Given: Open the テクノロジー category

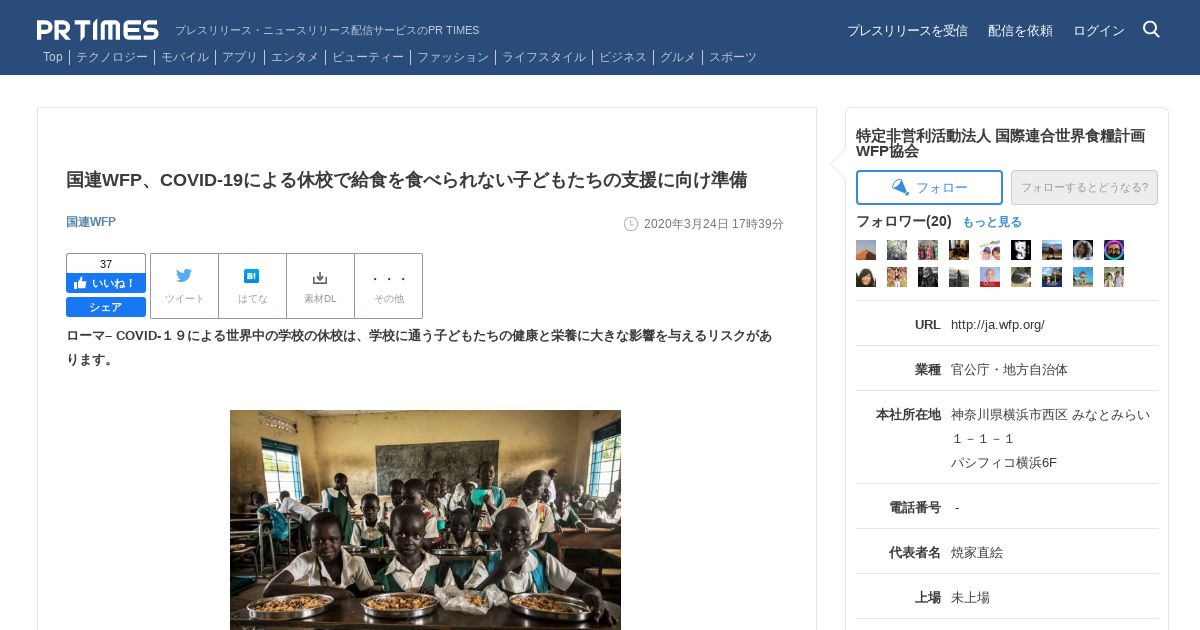Looking at the screenshot, I should (112, 57).
